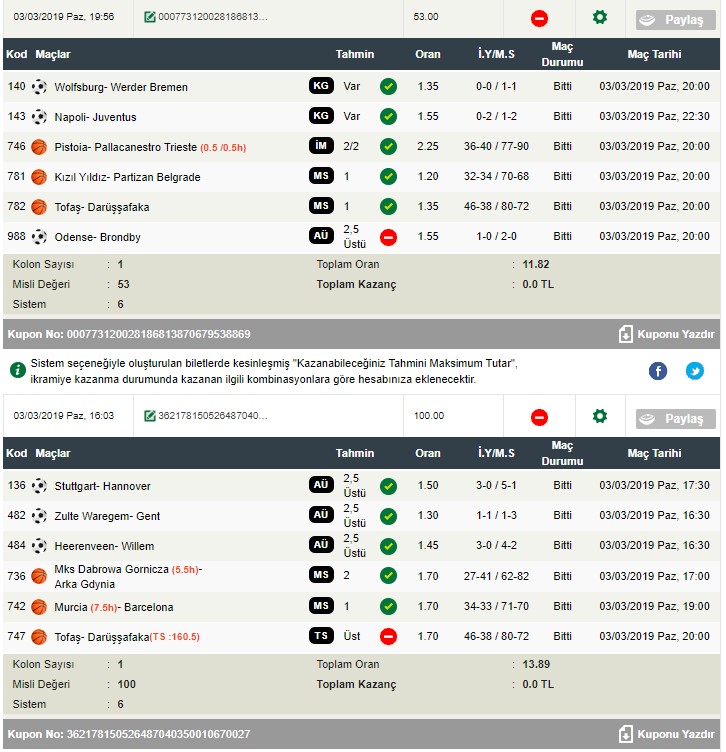Viewport: 726px width, 752px height.
Task: Click football icon next to Wolfsburg- Werder Bremen
Action: tap(39, 87)
